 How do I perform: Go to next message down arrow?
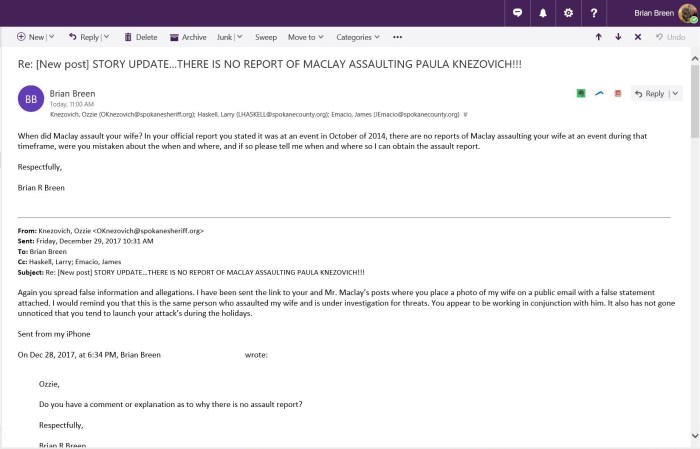click(x=618, y=37)
